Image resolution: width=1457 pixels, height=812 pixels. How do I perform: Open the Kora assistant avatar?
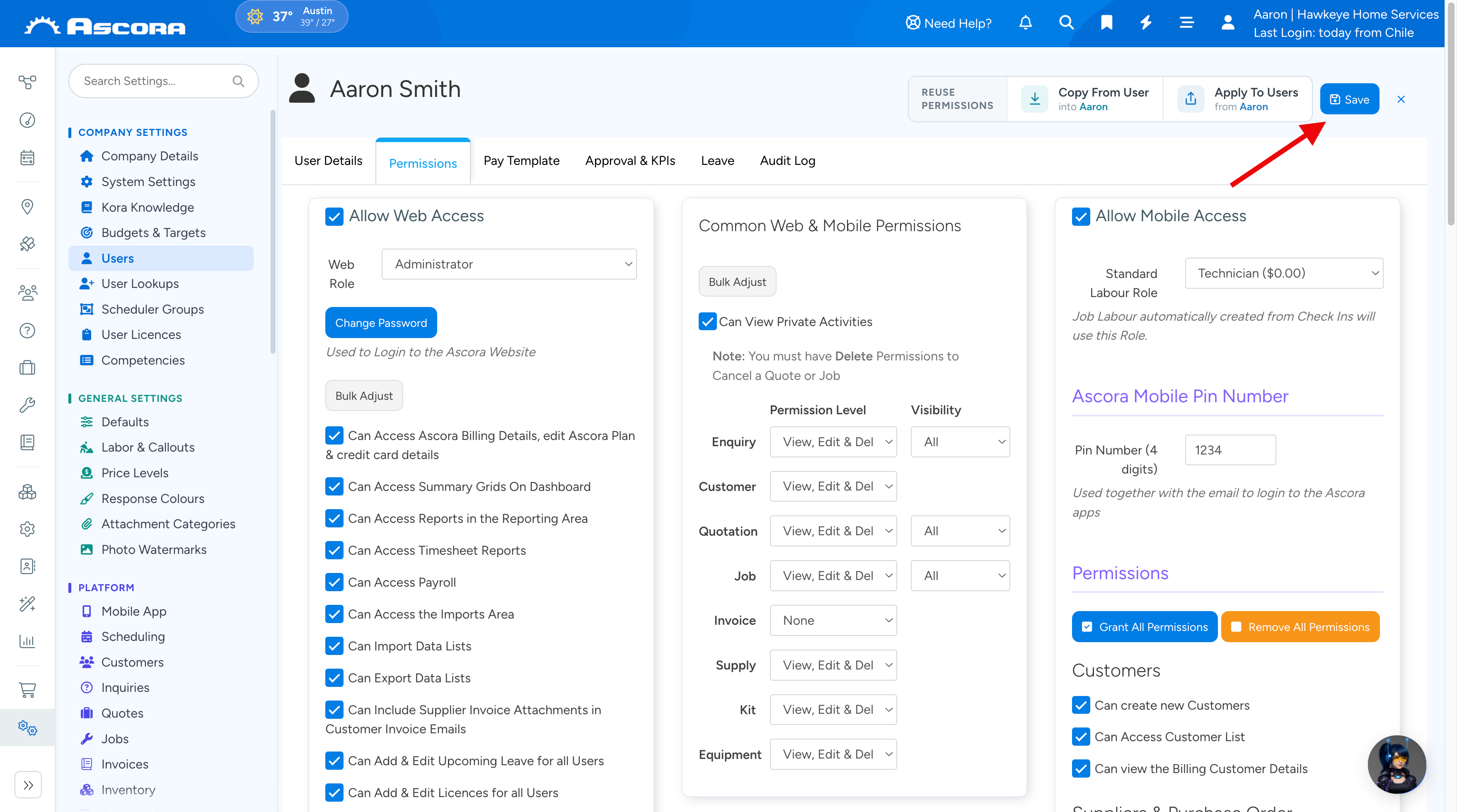tap(1396, 764)
